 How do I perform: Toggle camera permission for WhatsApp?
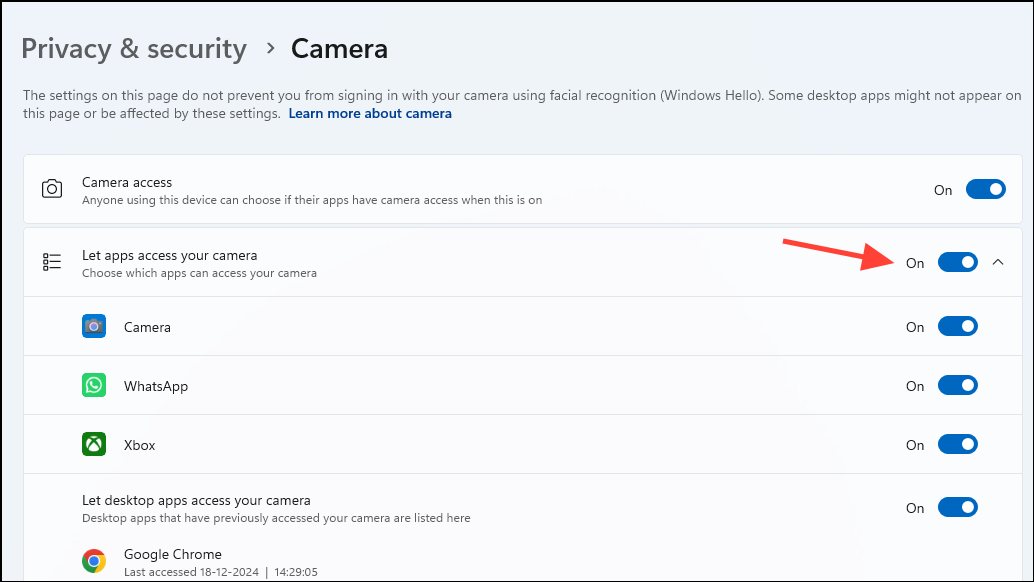click(x=957, y=386)
